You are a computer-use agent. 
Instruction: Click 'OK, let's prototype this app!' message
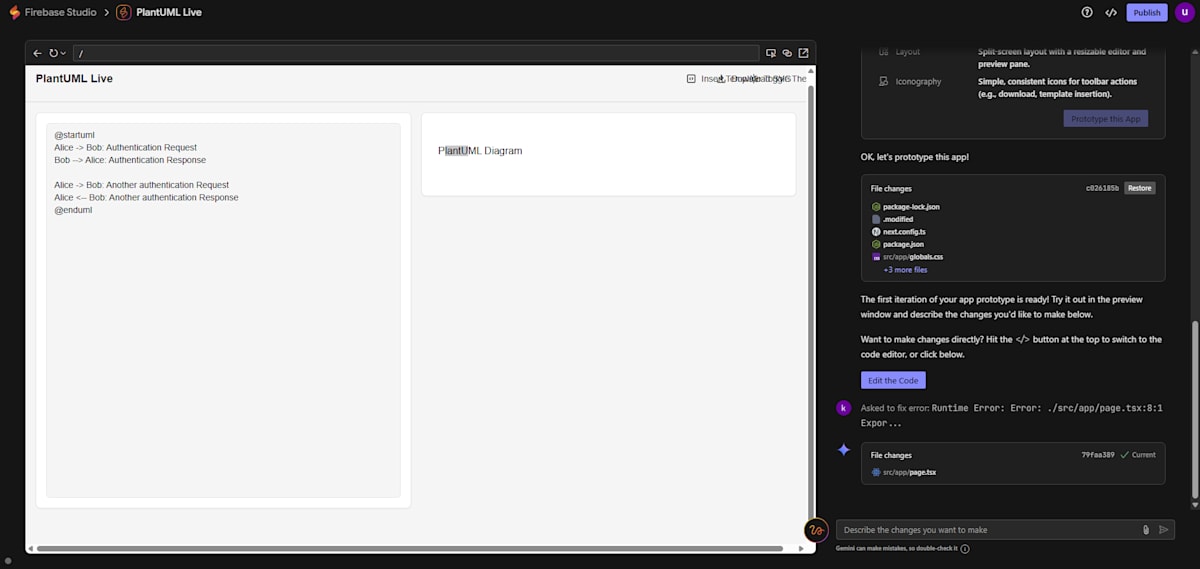tap(914, 157)
